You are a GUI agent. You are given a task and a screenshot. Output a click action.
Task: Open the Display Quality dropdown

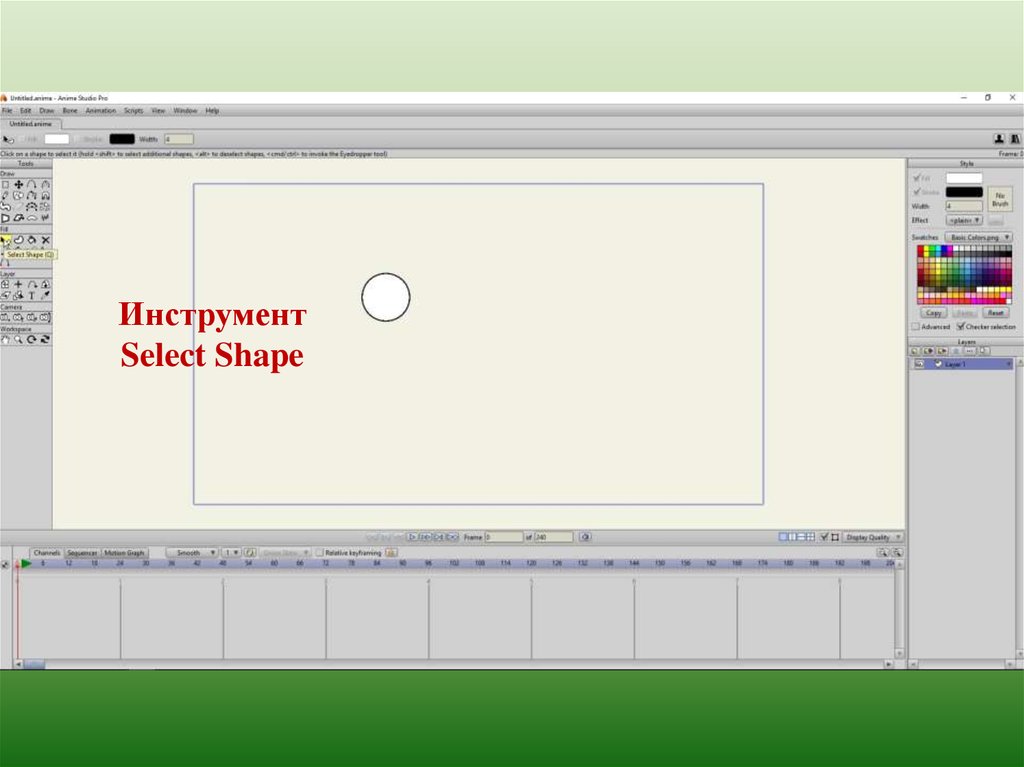click(x=873, y=537)
